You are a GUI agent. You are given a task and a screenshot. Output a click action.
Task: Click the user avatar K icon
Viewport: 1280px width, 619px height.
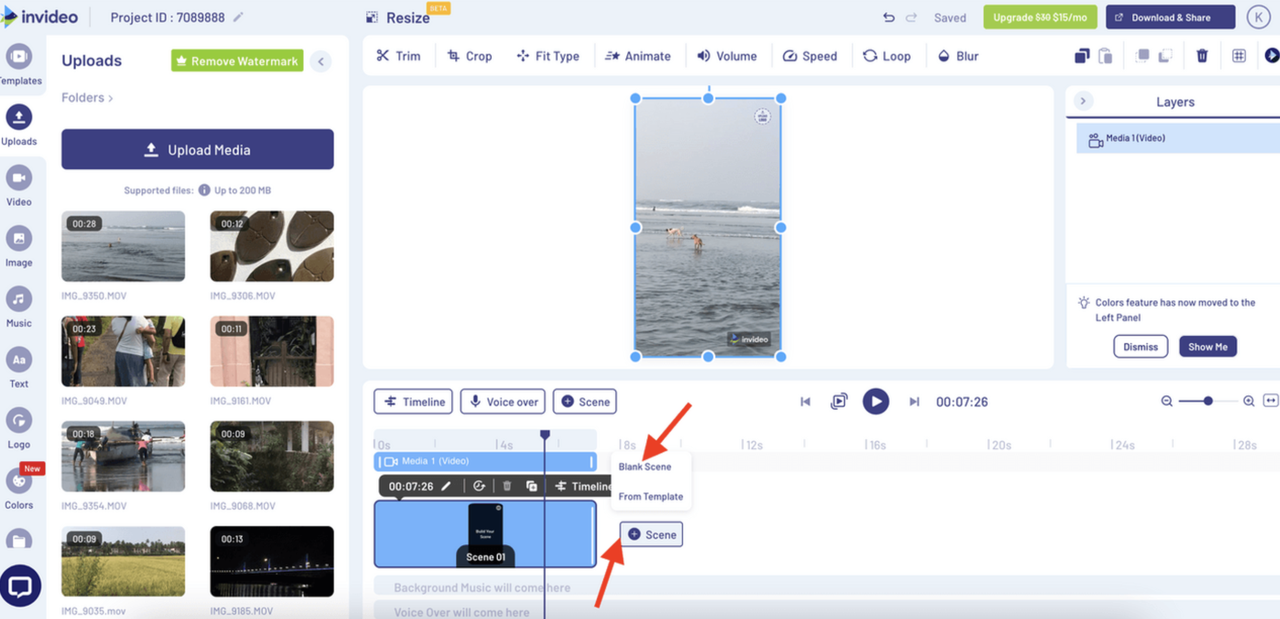click(1258, 17)
